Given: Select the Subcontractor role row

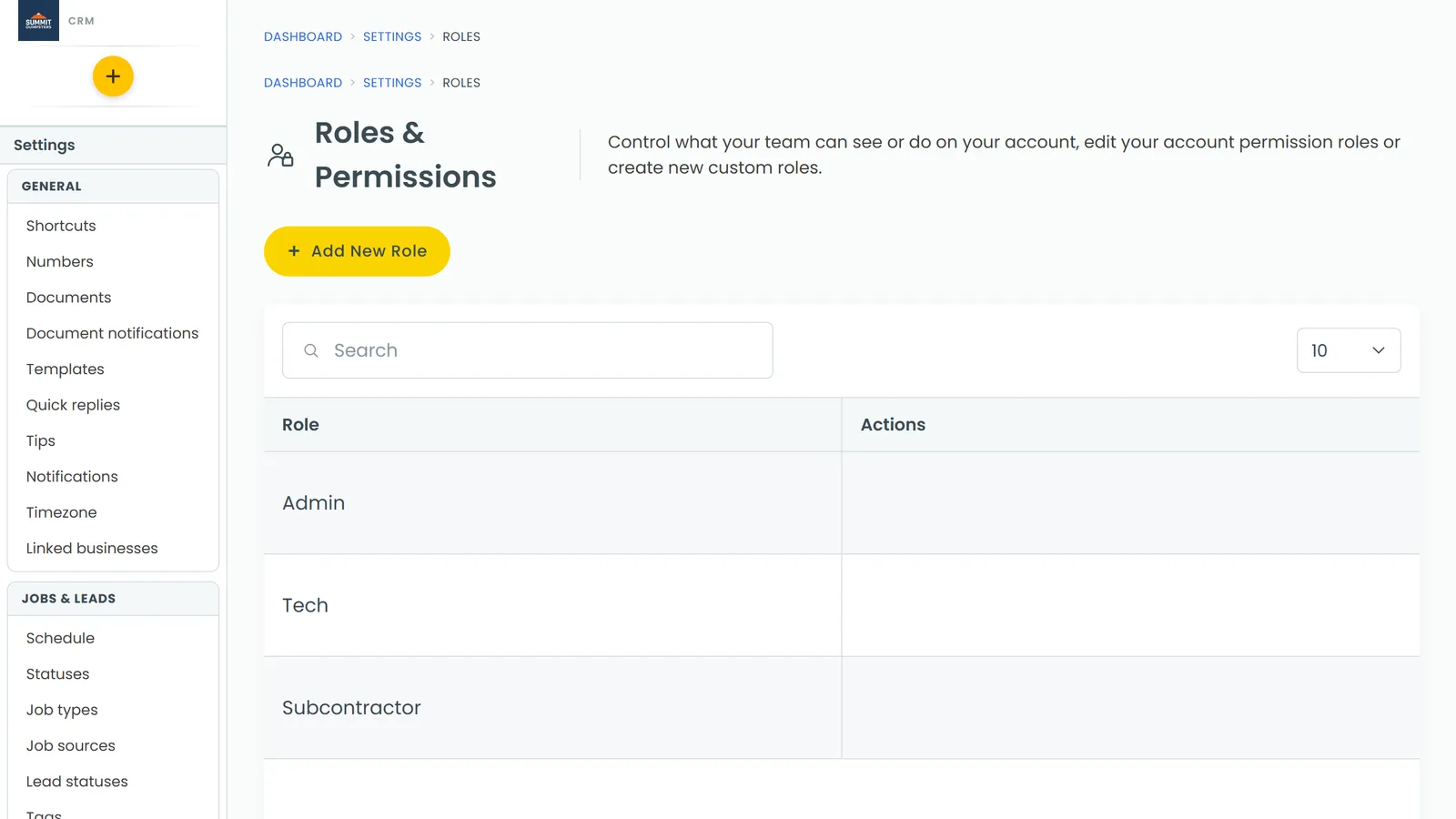Looking at the screenshot, I should (842, 708).
